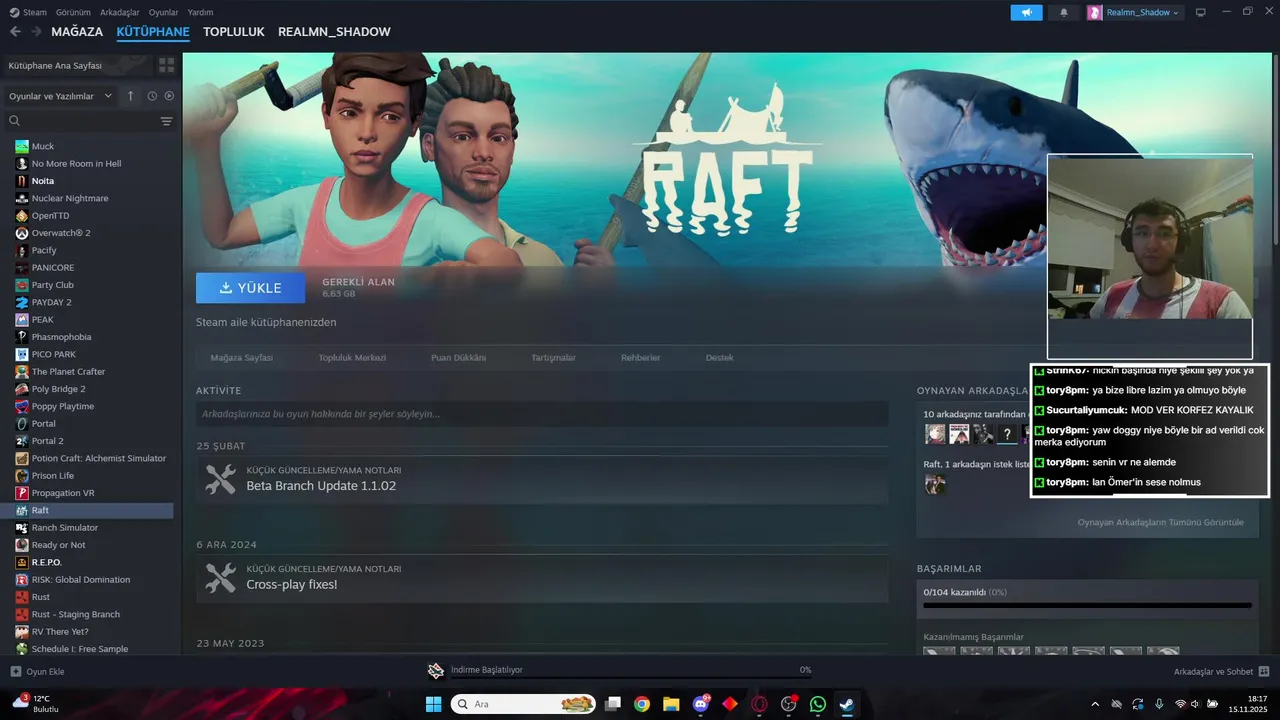Viewport: 1280px width, 720px height.
Task: Click the Portal 2 game icon
Action: [x=22, y=441]
